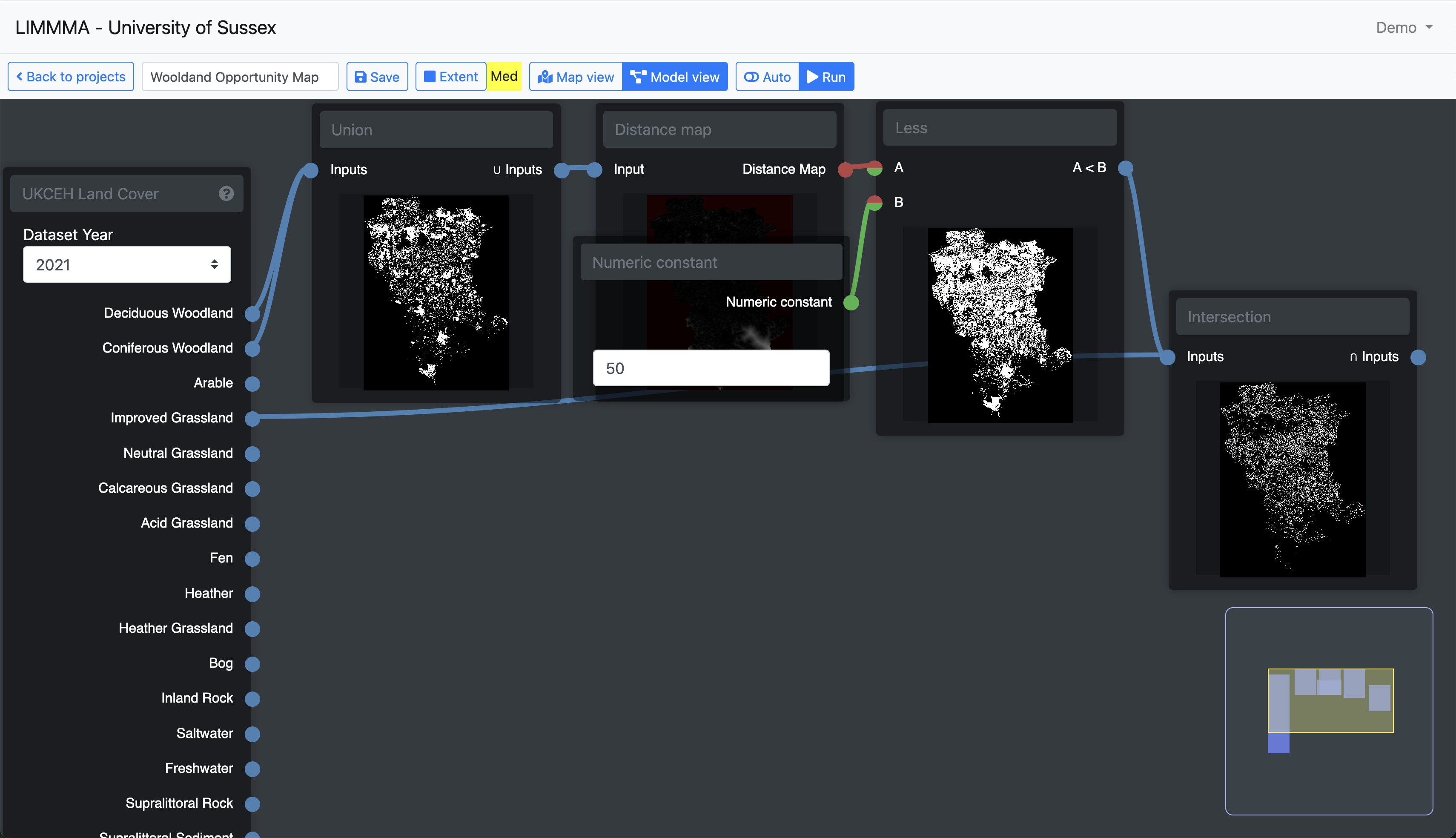Click the Arable output socket
This screenshot has height=838, width=1456.
tap(252, 384)
